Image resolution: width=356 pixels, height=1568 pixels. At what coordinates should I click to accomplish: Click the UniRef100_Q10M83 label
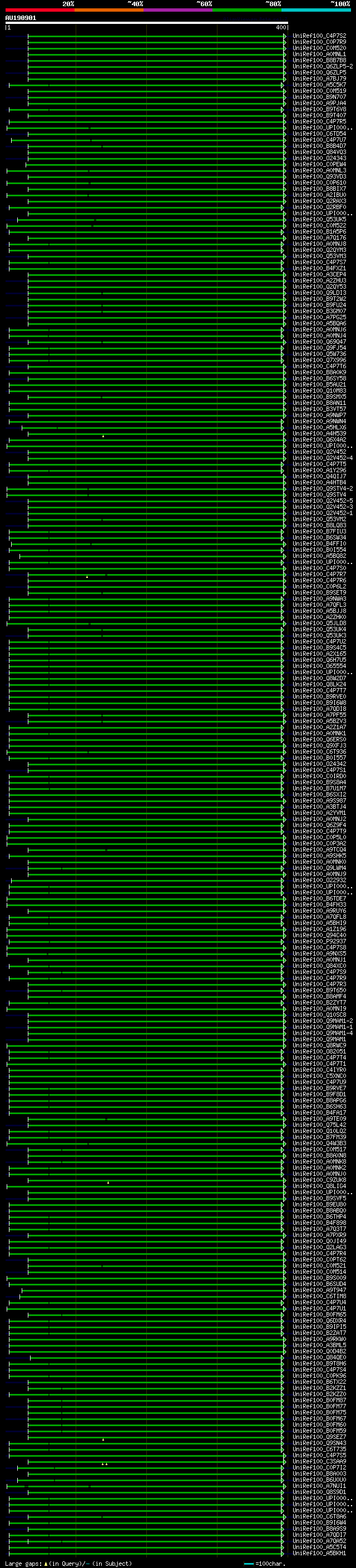click(319, 391)
